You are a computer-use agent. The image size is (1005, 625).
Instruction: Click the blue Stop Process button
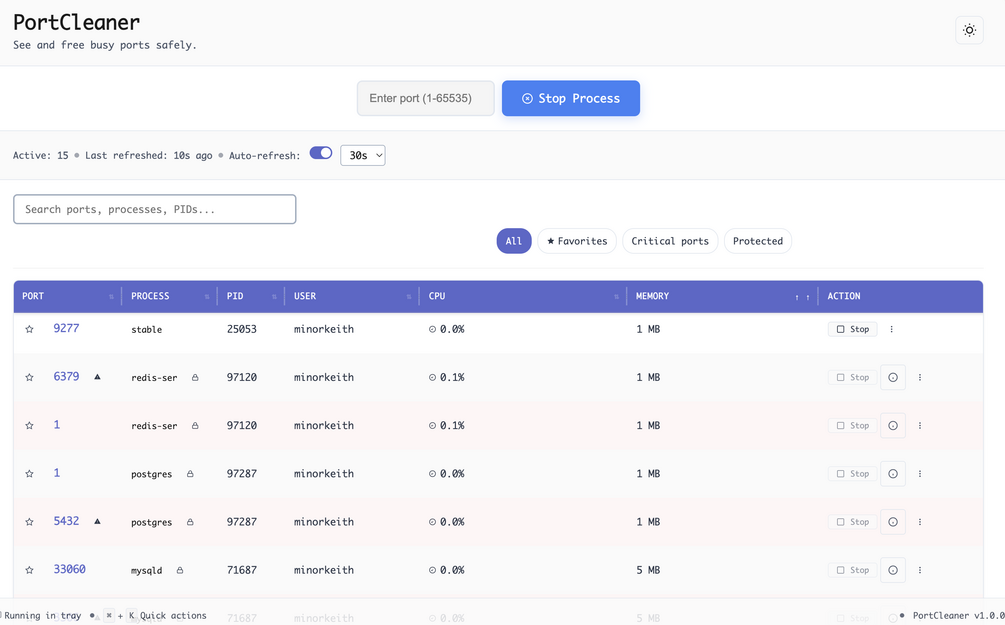[570, 98]
